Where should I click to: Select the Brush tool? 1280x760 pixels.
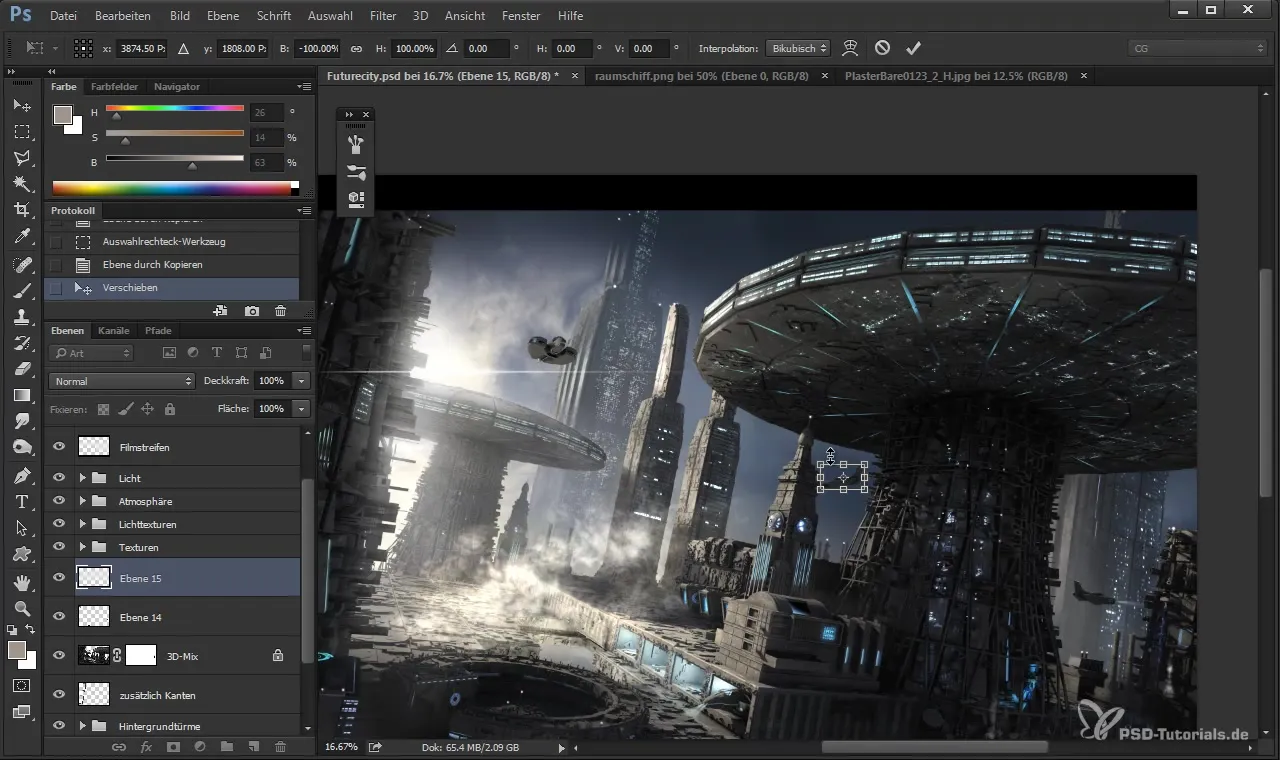coord(22,291)
